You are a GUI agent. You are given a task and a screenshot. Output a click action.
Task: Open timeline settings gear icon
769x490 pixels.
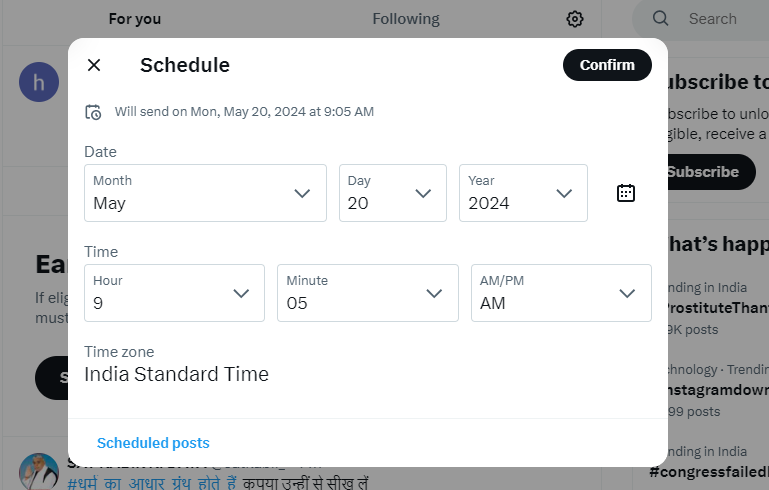575,19
